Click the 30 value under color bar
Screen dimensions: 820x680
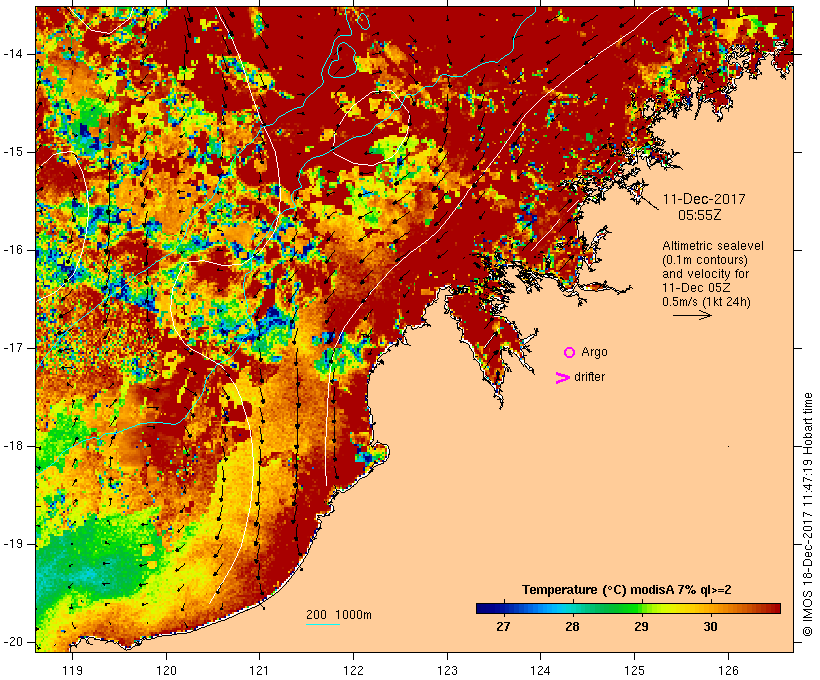pyautogui.click(x=710, y=626)
